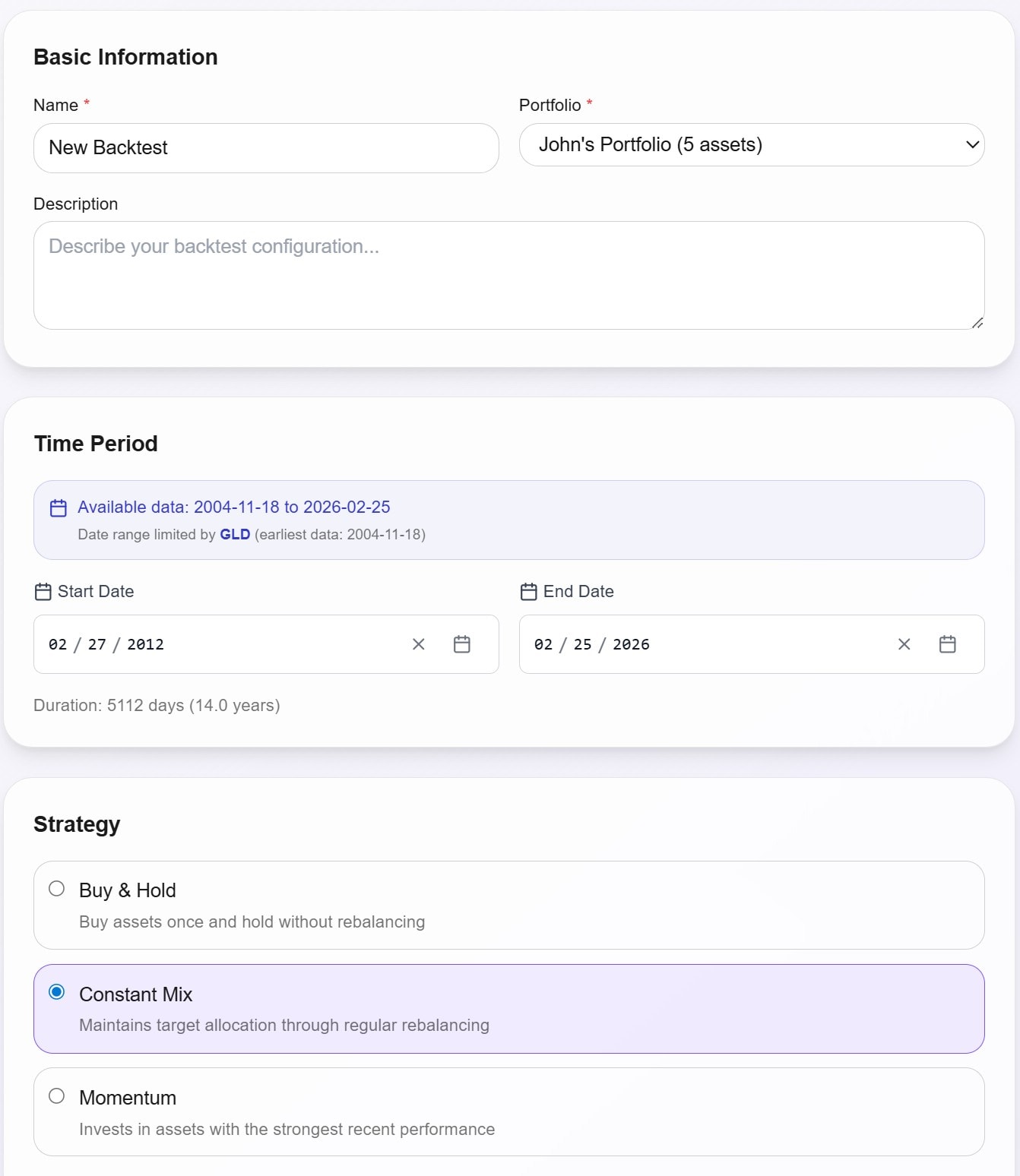Clear the Start Date field with X
This screenshot has width=1020, height=1176.
coord(419,644)
